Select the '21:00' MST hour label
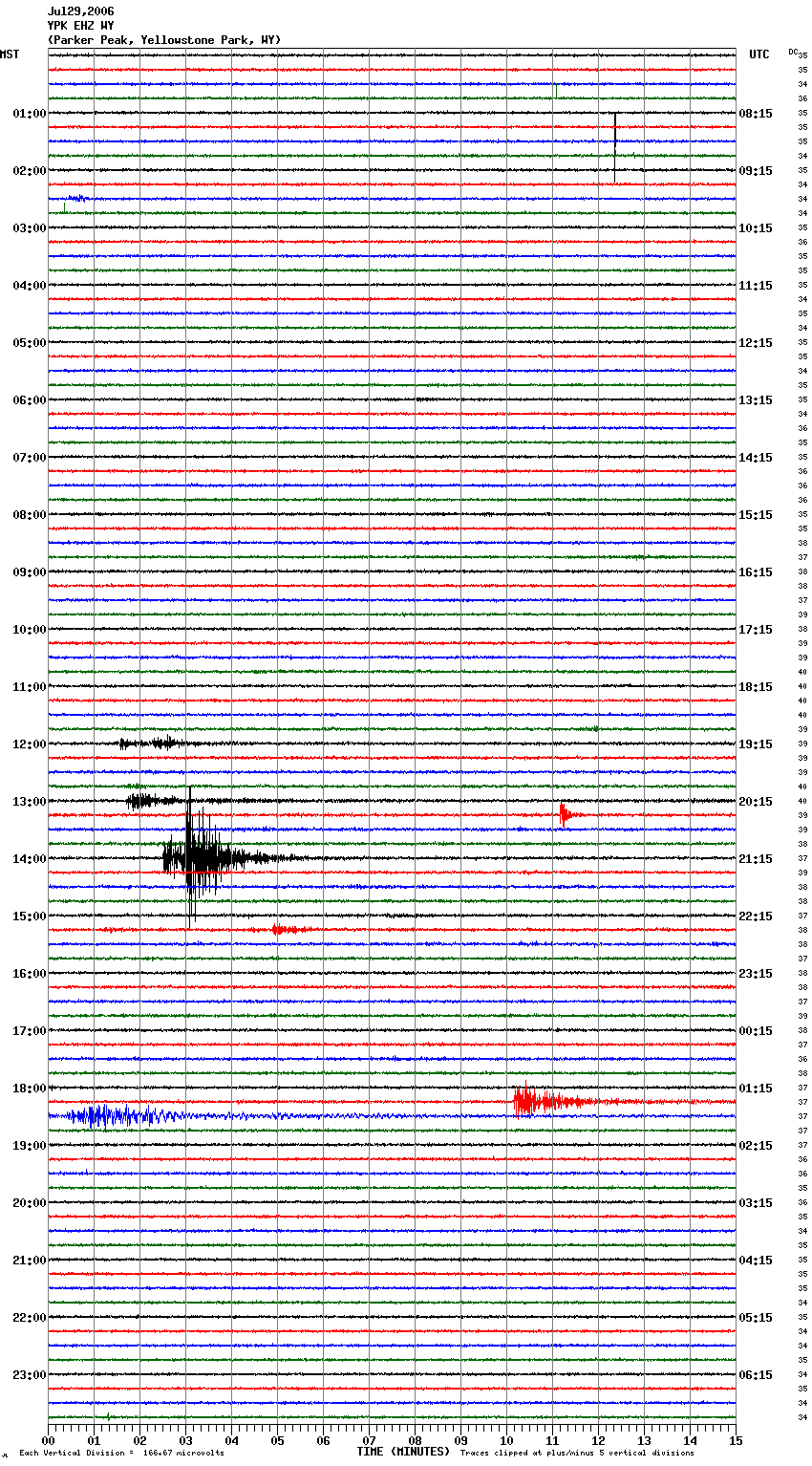The image size is (812, 1466). pos(29,1261)
